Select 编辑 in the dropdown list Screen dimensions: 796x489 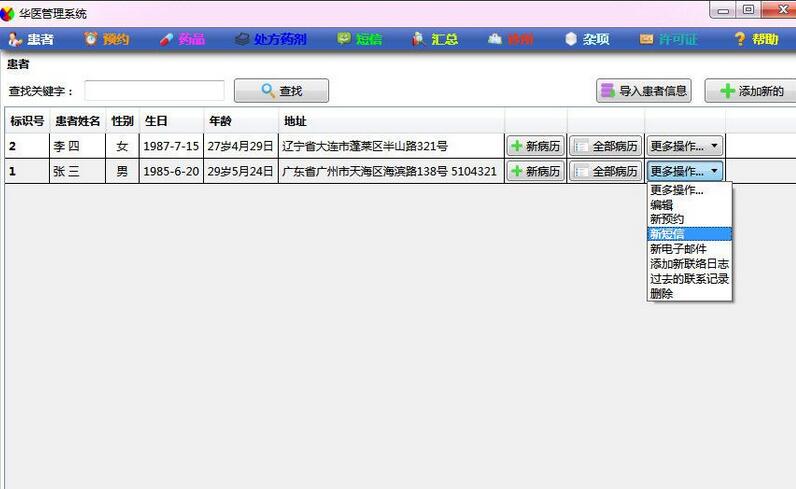[x=689, y=205]
